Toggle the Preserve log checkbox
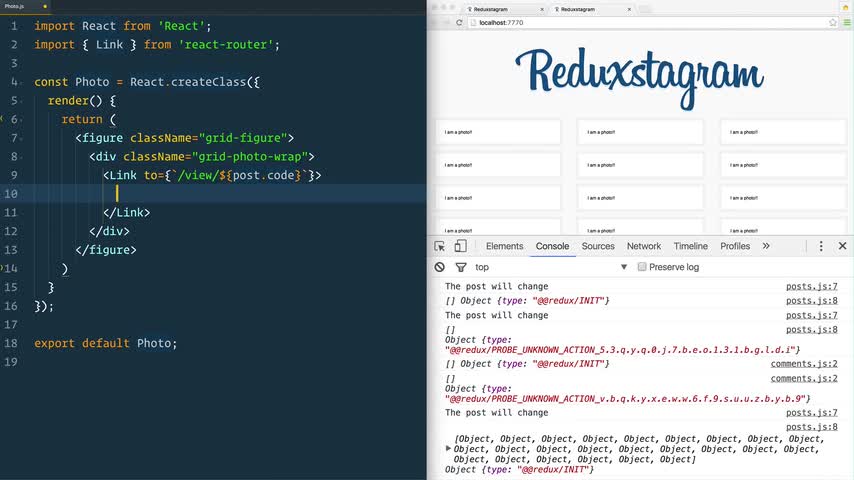This screenshot has width=854, height=480. (642, 266)
